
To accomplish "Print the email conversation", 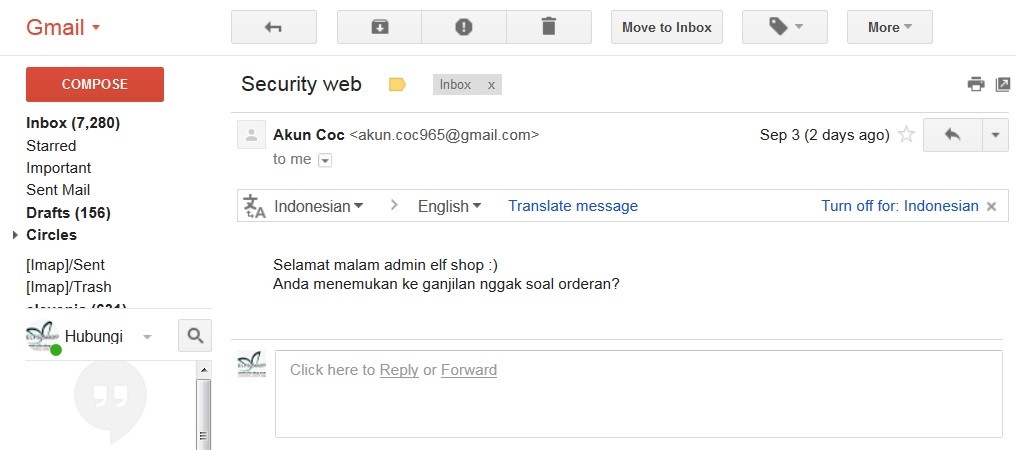I will pyautogui.click(x=976, y=84).
